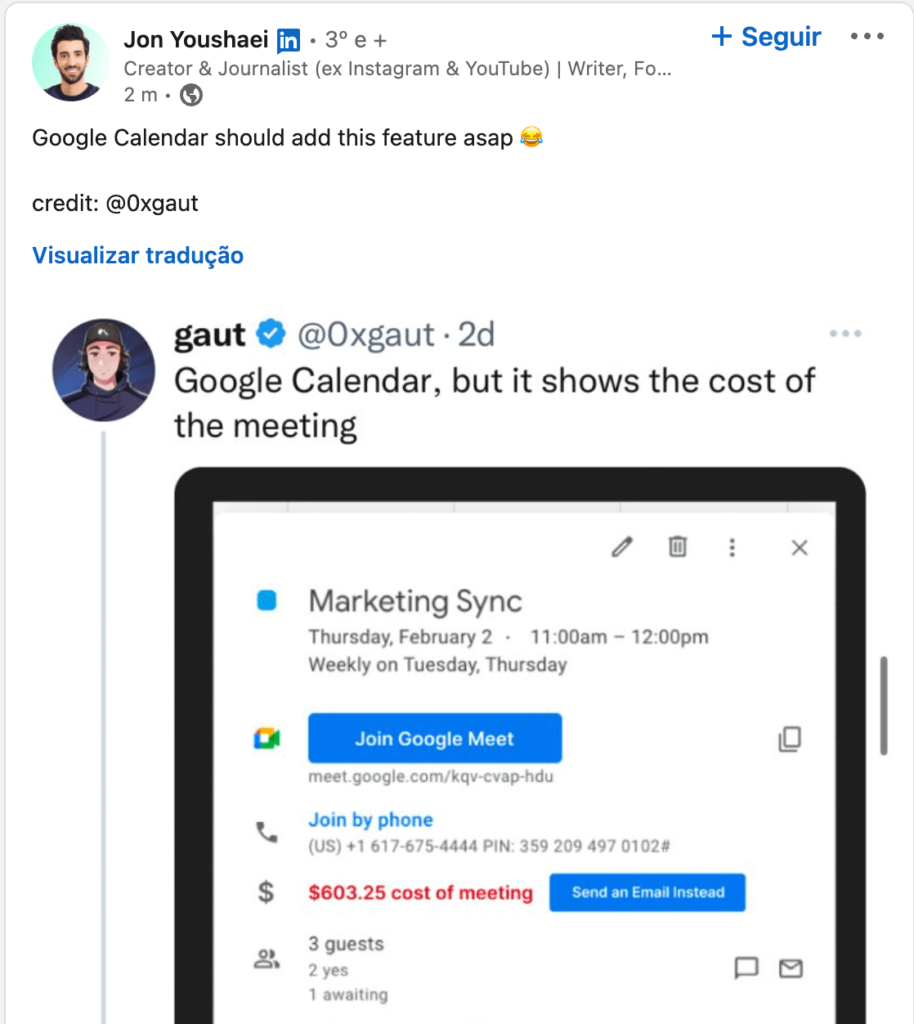Click Visualizar tradução link
Viewport: 914px width, 1024px height.
click(138, 255)
